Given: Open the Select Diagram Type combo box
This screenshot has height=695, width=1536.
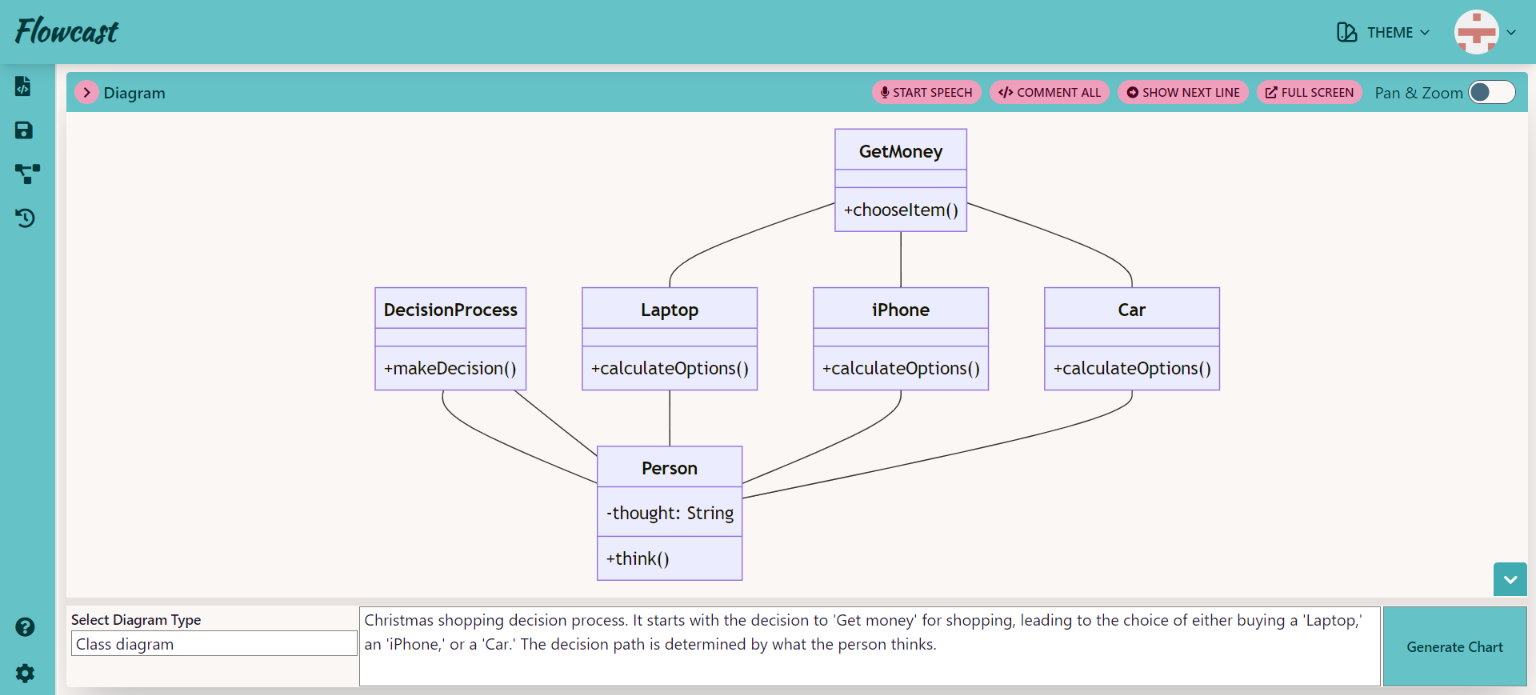Looking at the screenshot, I should click(x=214, y=644).
